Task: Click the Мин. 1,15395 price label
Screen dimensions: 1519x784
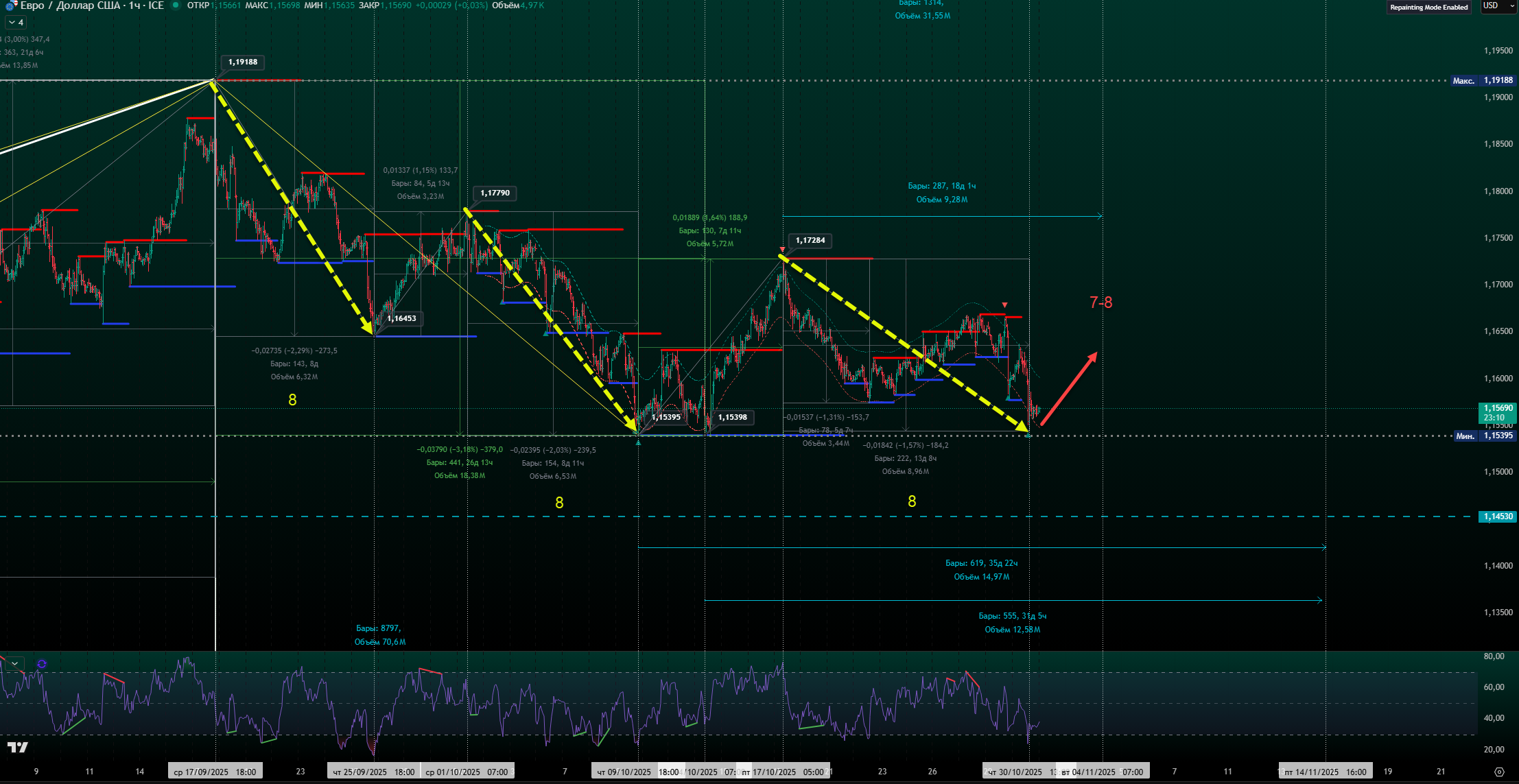Action: click(1484, 436)
